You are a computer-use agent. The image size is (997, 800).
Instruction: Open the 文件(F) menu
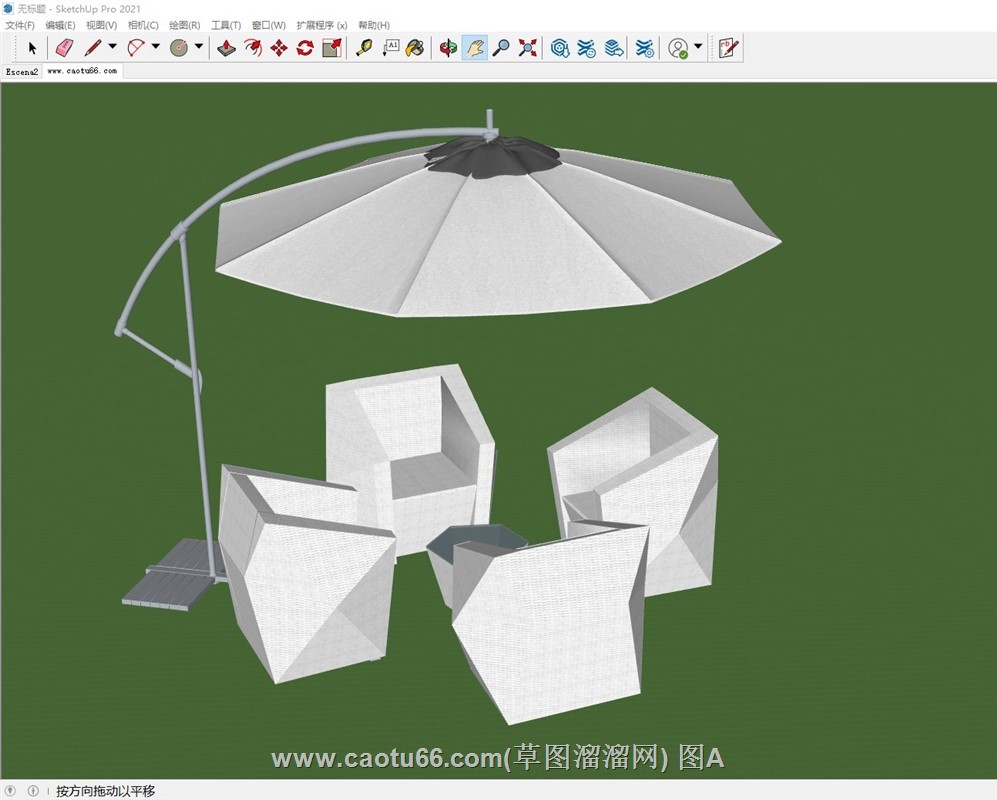(20, 25)
